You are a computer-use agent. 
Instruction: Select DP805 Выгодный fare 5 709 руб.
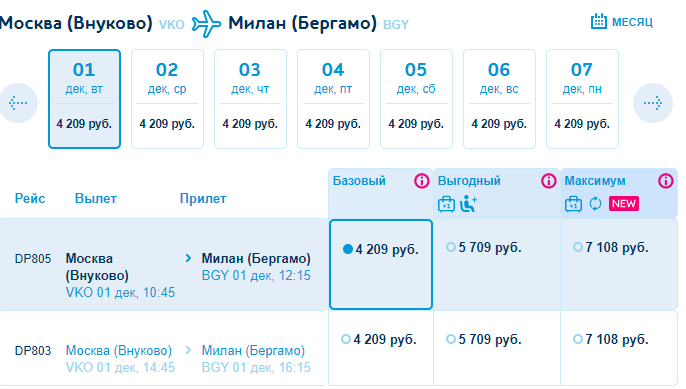pyautogui.click(x=483, y=248)
